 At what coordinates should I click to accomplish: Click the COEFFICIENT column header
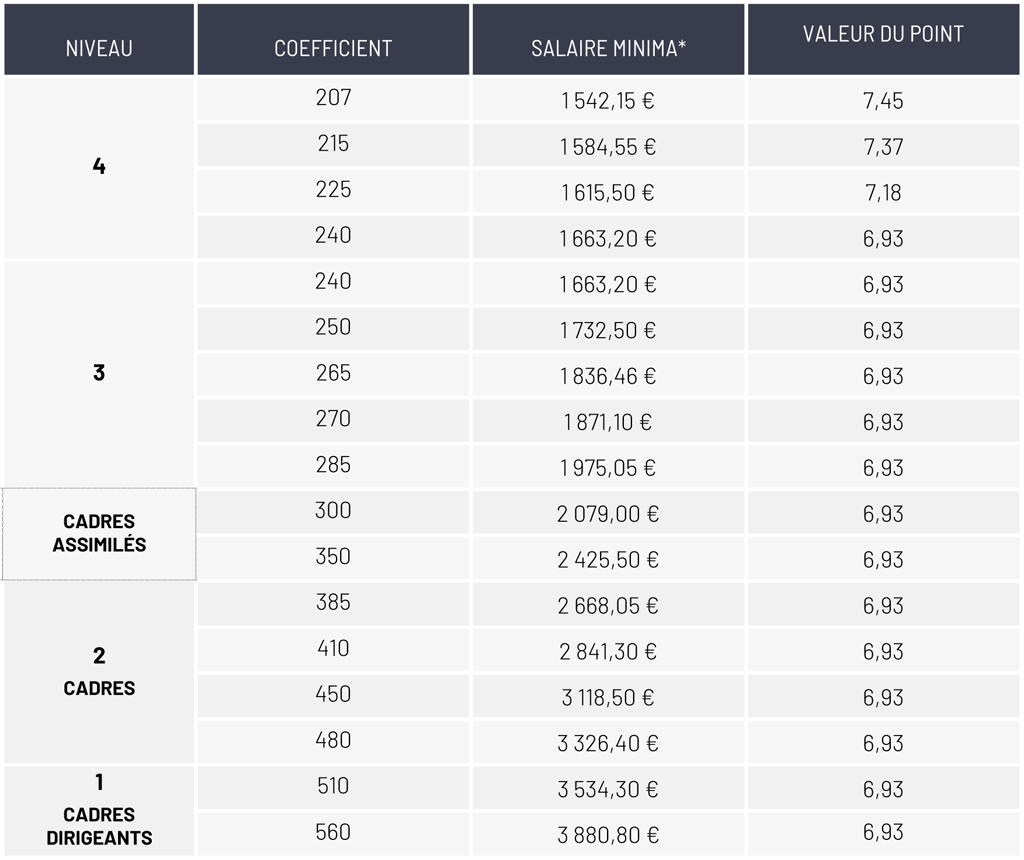tap(333, 39)
